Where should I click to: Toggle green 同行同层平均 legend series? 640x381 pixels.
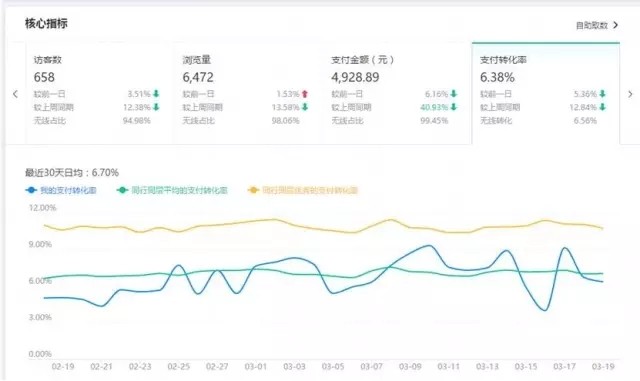(x=172, y=190)
